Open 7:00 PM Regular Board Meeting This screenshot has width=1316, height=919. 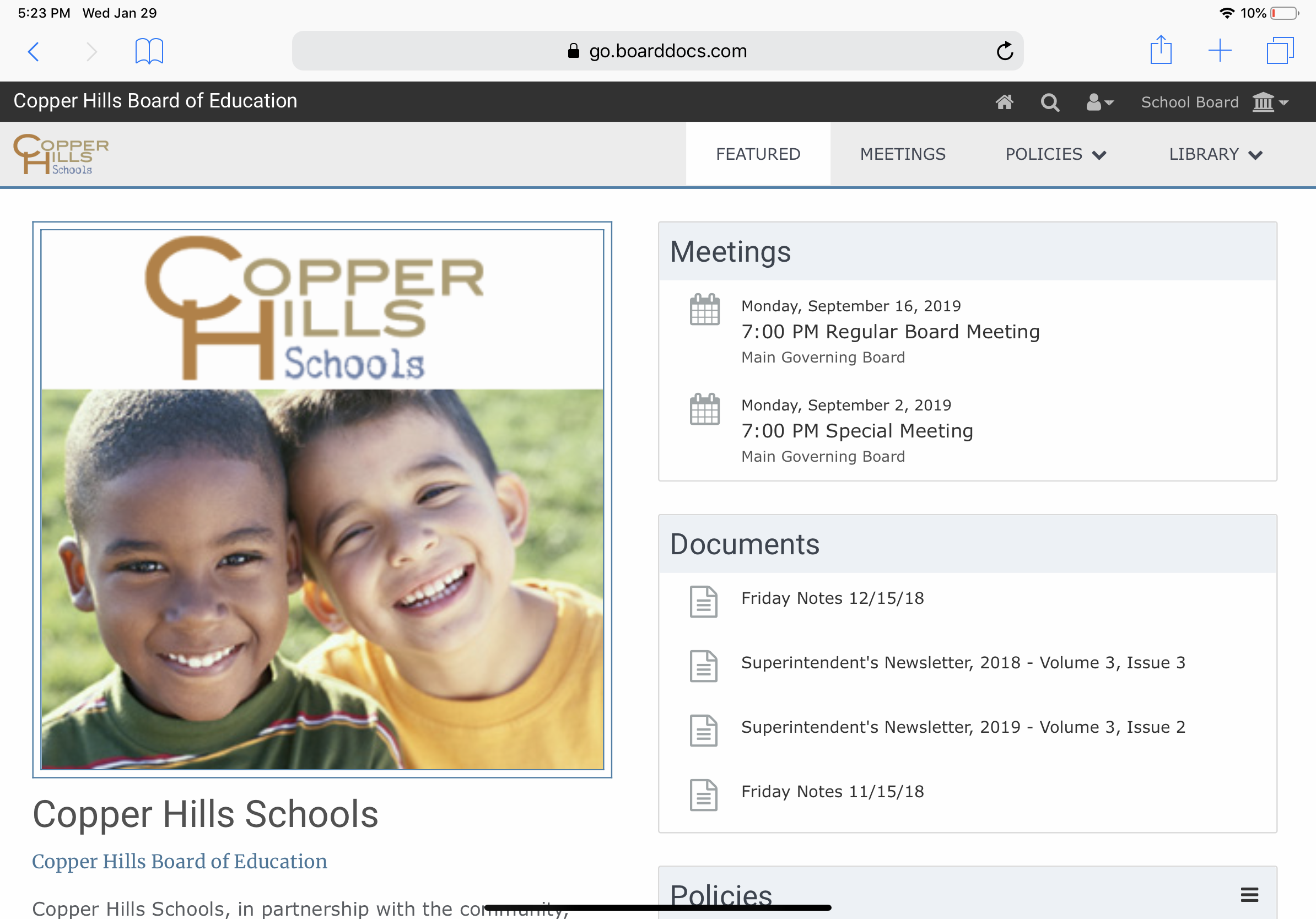tap(890, 332)
